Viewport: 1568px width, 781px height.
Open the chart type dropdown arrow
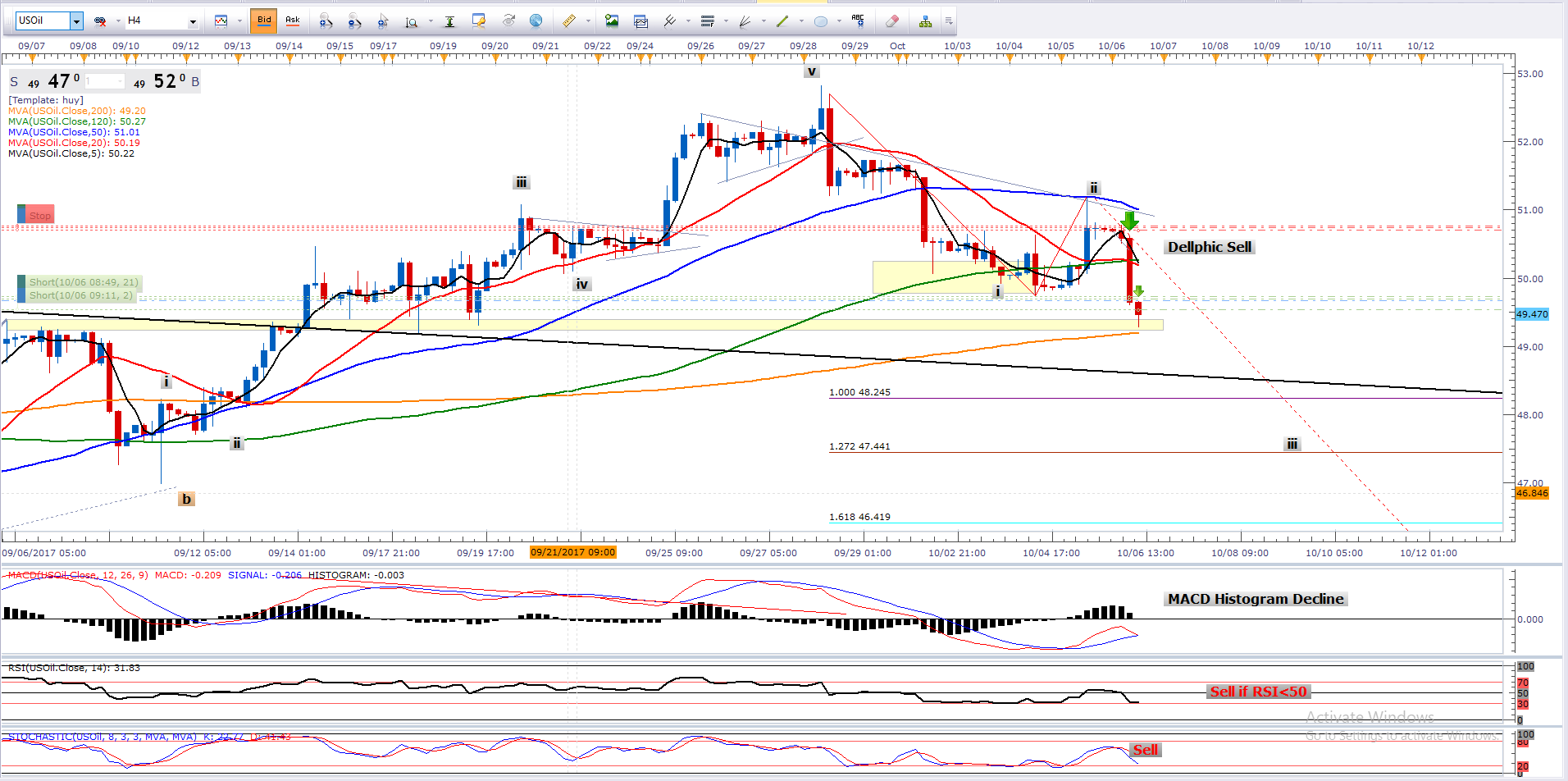point(239,21)
